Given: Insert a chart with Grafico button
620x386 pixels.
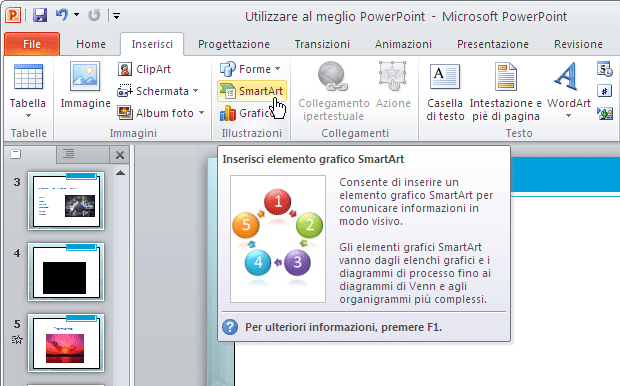Looking at the screenshot, I should [246, 114].
